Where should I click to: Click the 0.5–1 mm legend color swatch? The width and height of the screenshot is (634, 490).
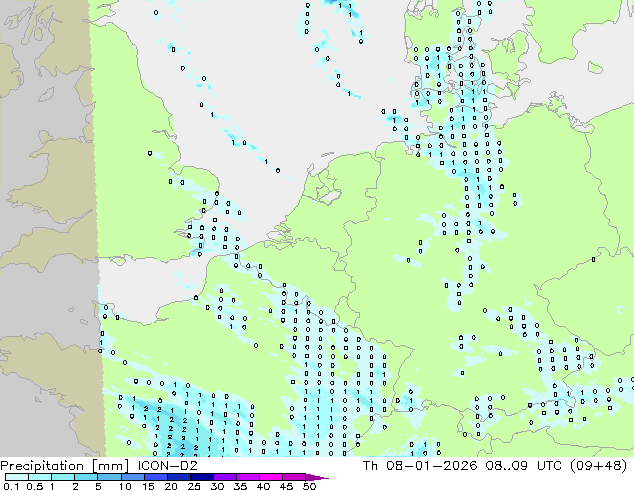click(x=40, y=477)
